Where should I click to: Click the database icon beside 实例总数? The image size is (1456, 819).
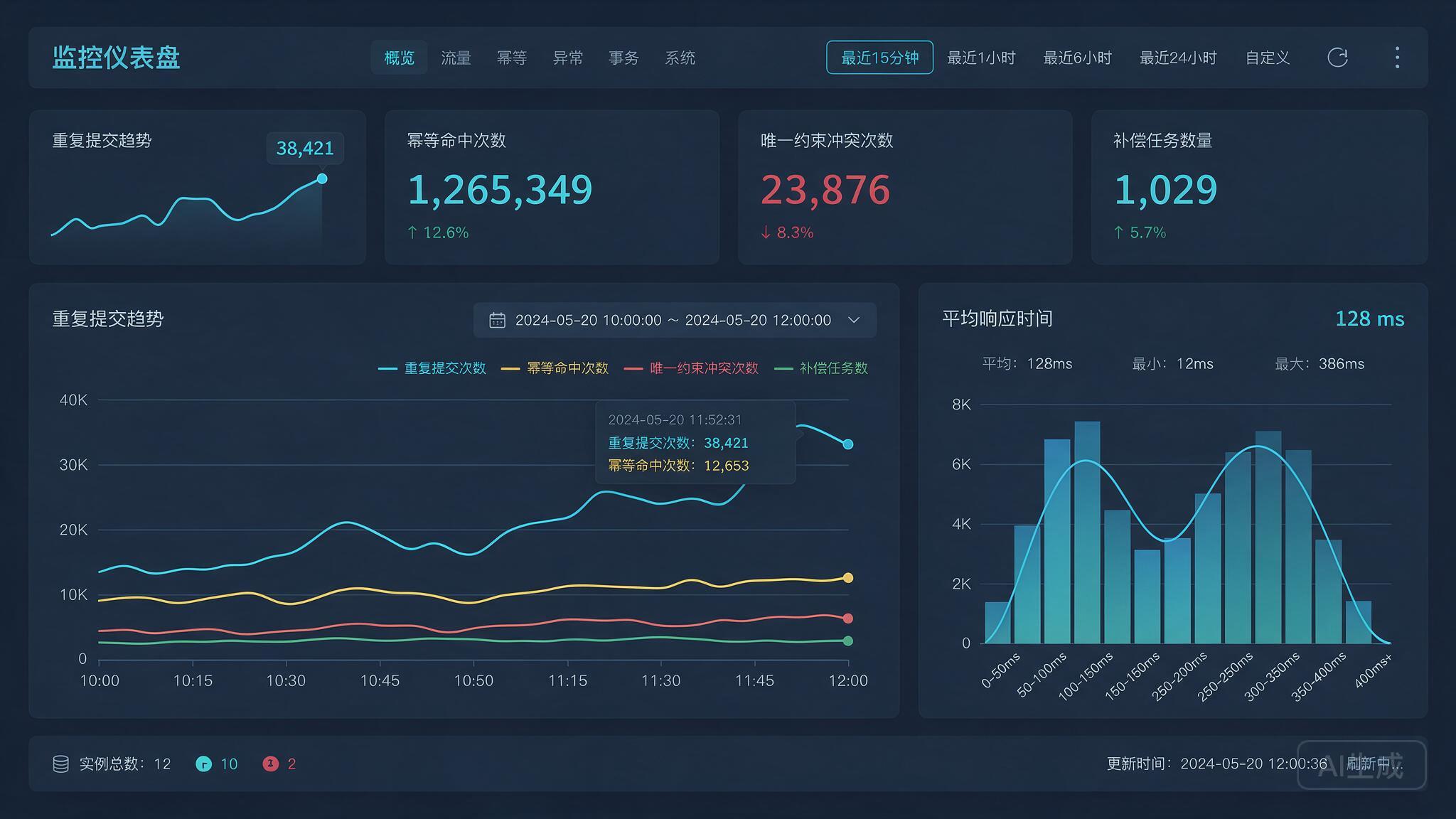(61, 764)
